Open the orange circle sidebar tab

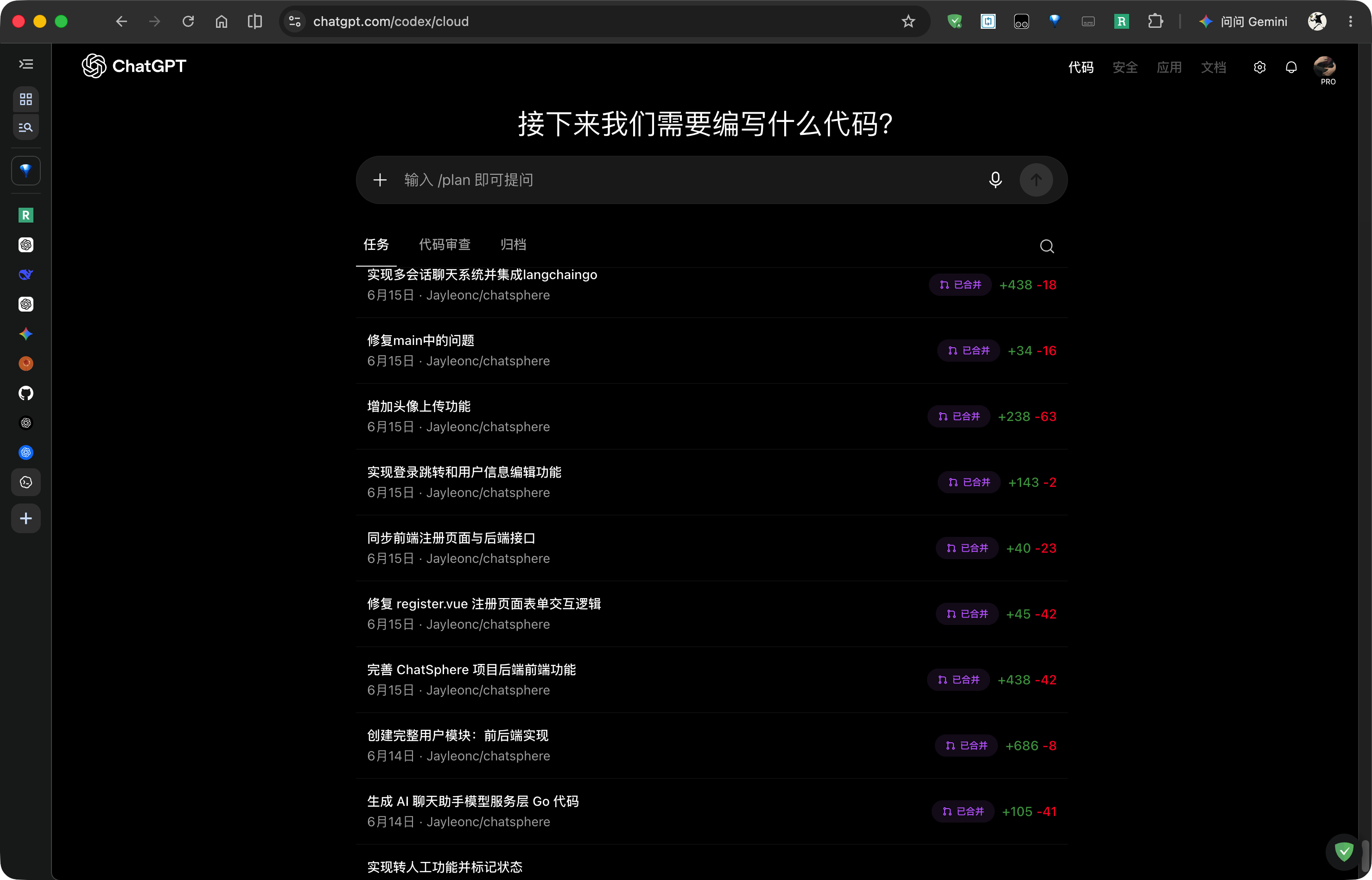pos(25,363)
